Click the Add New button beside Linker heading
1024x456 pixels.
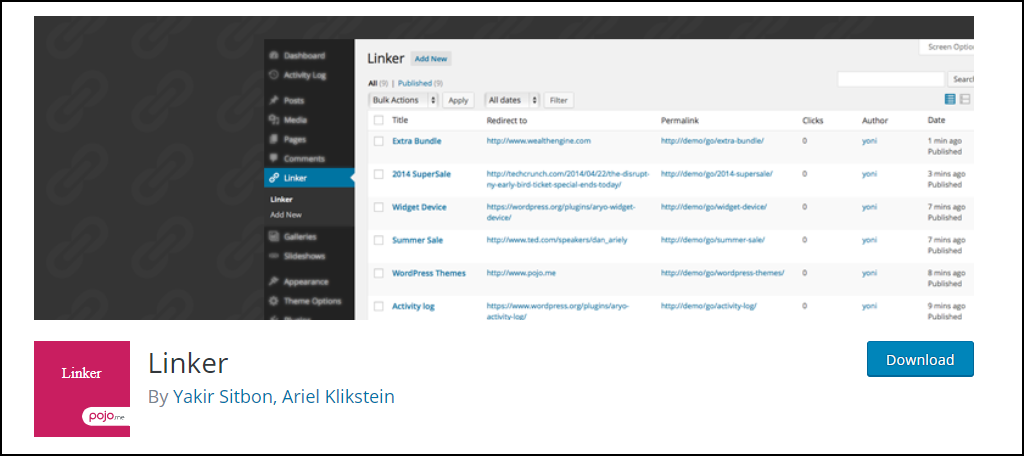click(431, 59)
